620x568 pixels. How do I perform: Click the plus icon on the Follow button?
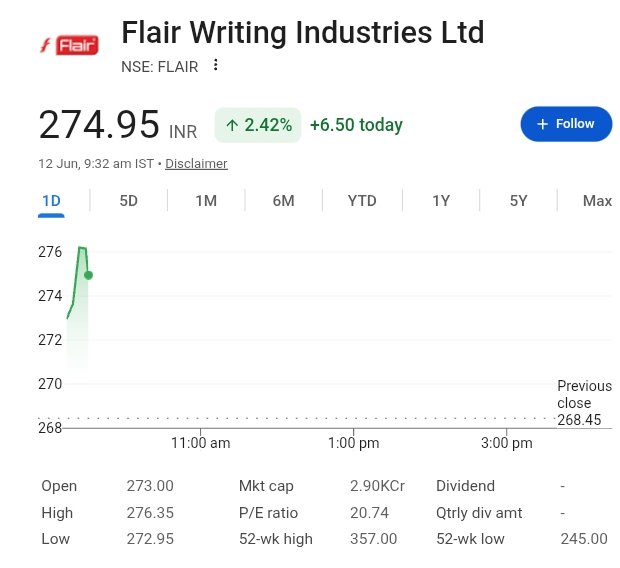542,124
